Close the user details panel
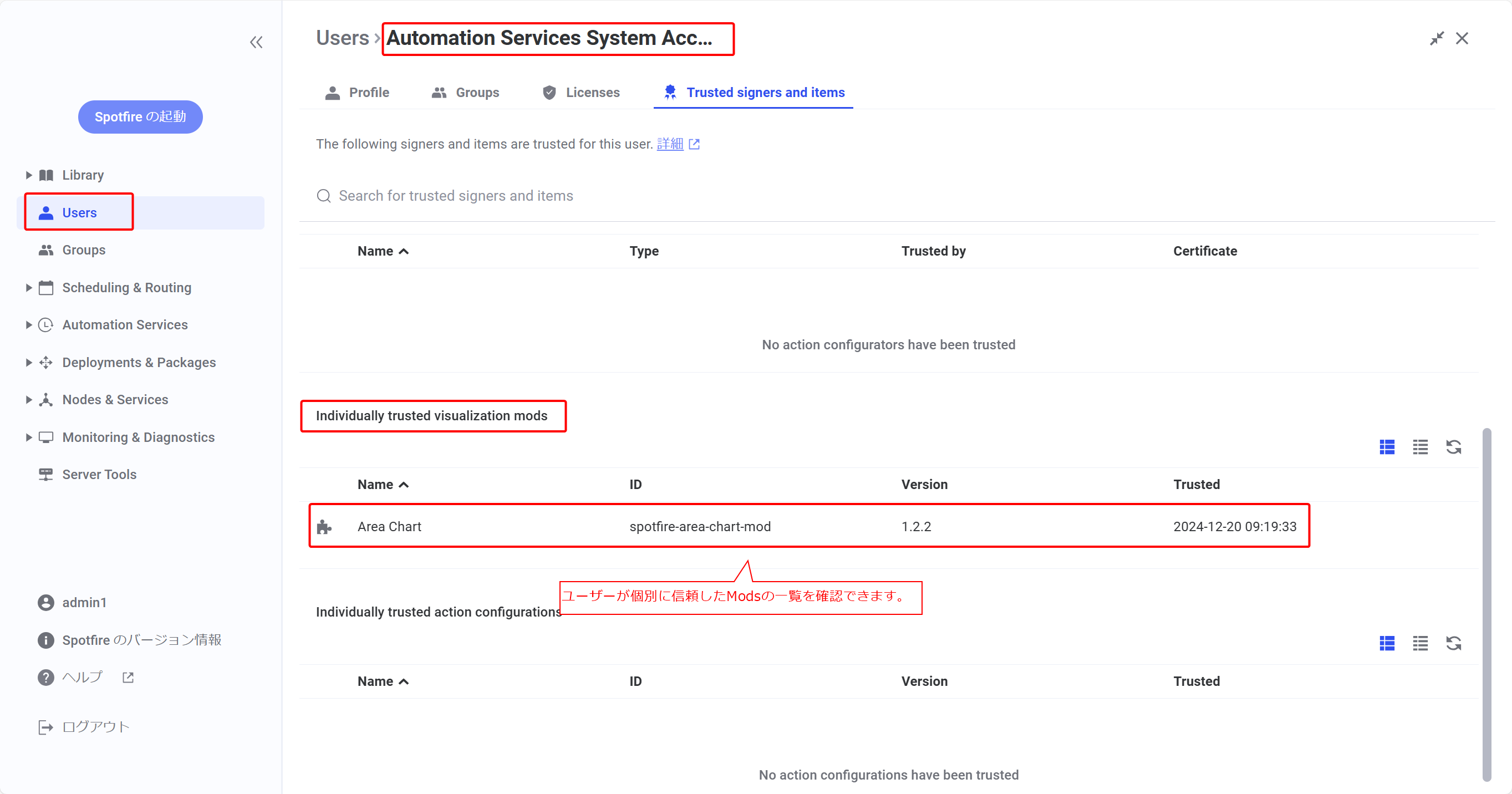The width and height of the screenshot is (1512, 794). click(x=1462, y=39)
